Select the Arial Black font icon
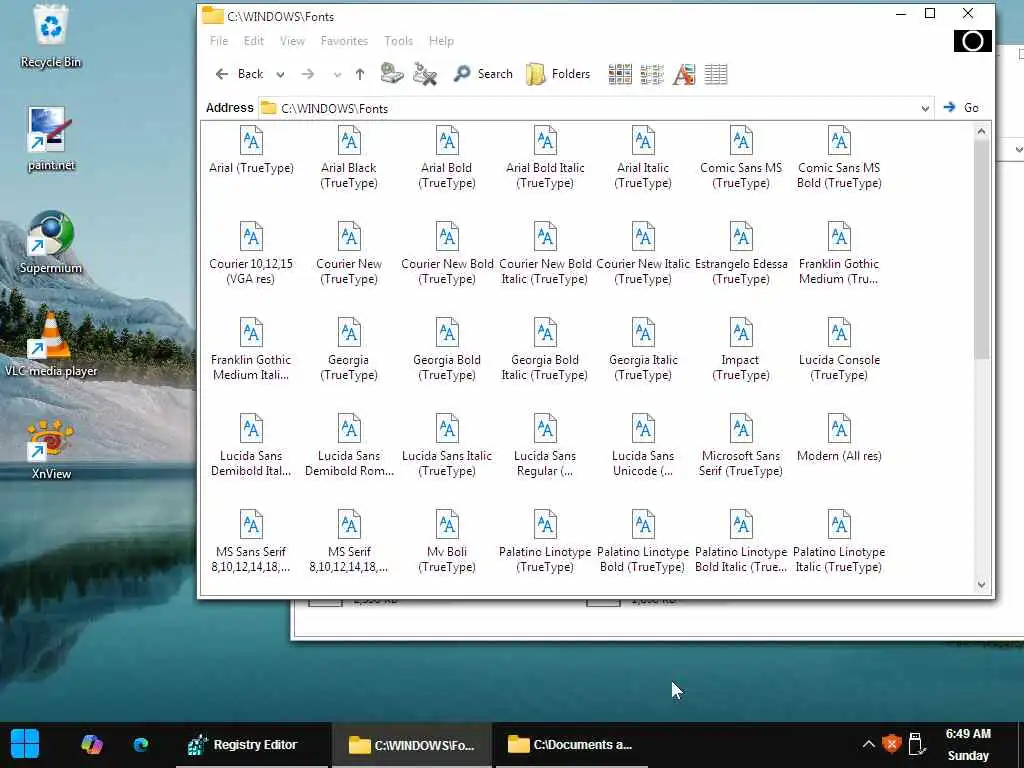This screenshot has width=1024, height=768. point(349,140)
